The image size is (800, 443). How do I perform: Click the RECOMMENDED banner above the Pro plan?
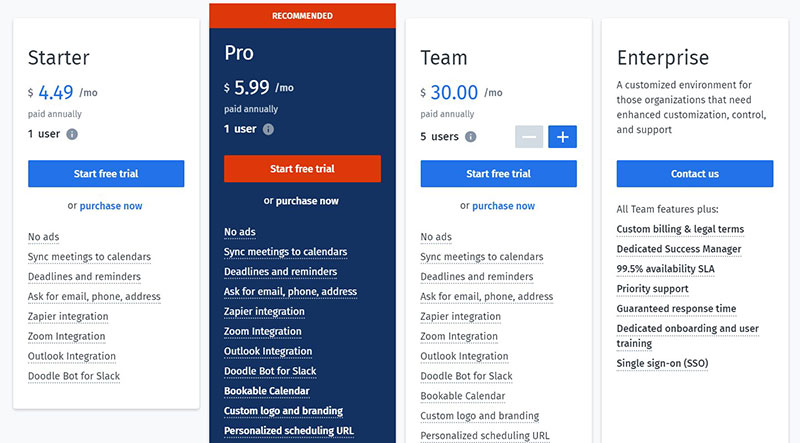tap(302, 16)
